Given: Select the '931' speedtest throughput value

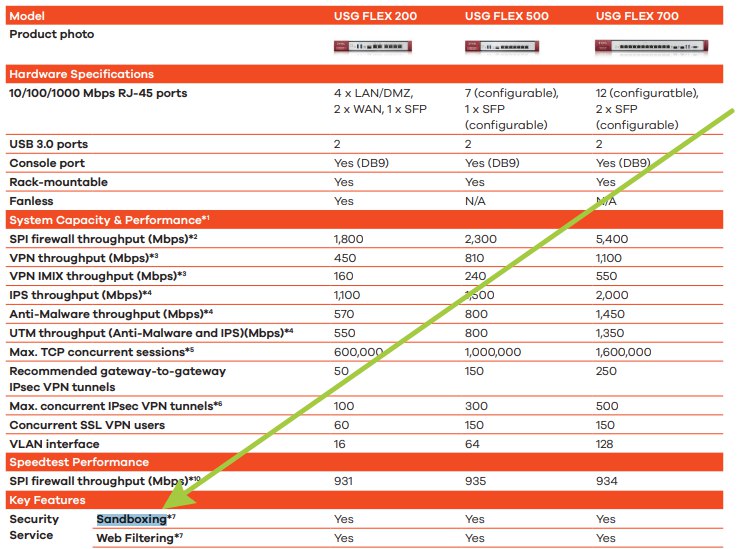Looking at the screenshot, I should pos(343,481).
